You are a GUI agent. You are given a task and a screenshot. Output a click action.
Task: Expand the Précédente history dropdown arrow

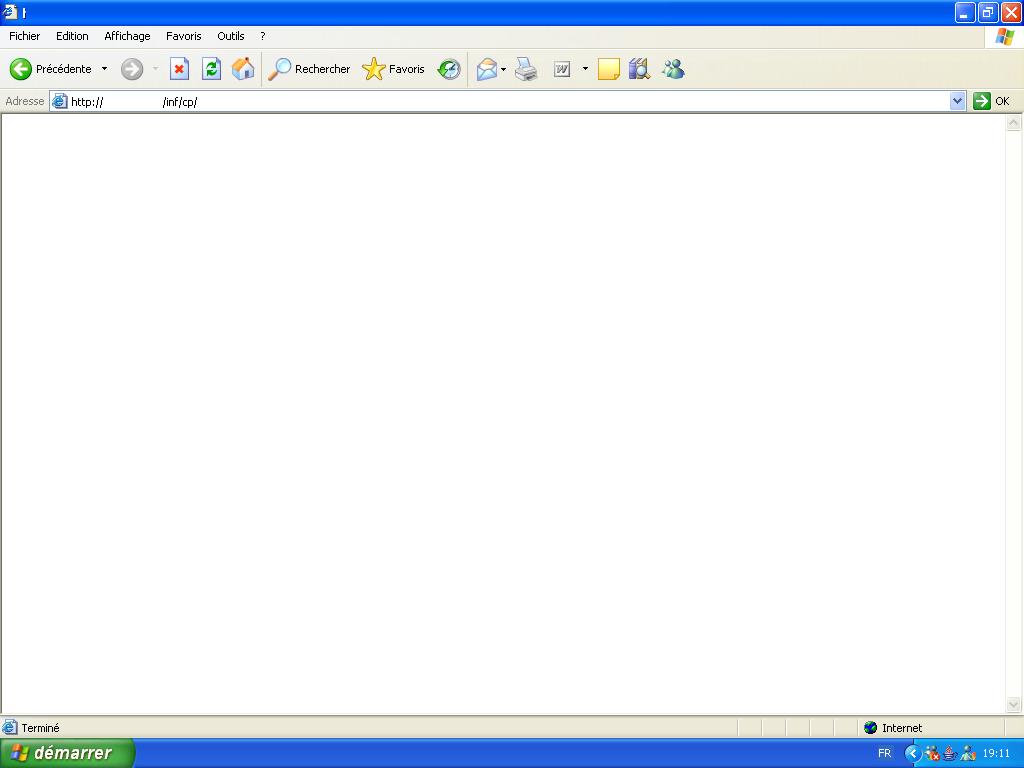pyautogui.click(x=104, y=69)
